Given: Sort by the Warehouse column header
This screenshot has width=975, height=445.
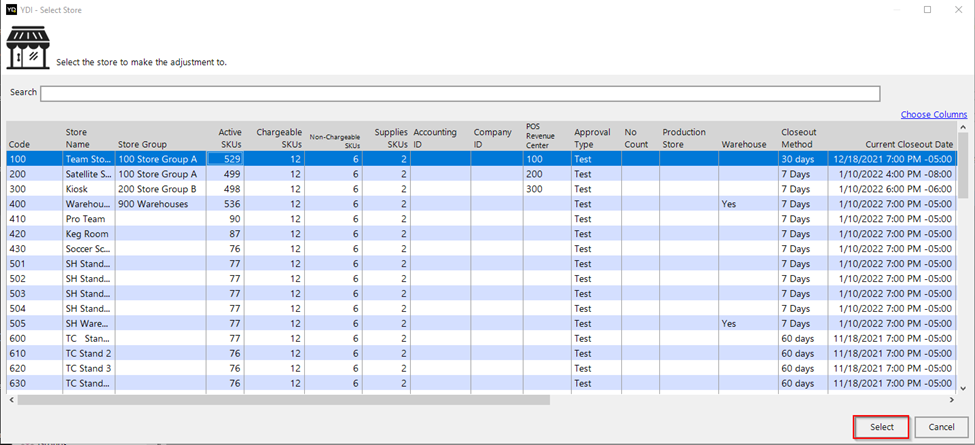Looking at the screenshot, I should point(744,144).
